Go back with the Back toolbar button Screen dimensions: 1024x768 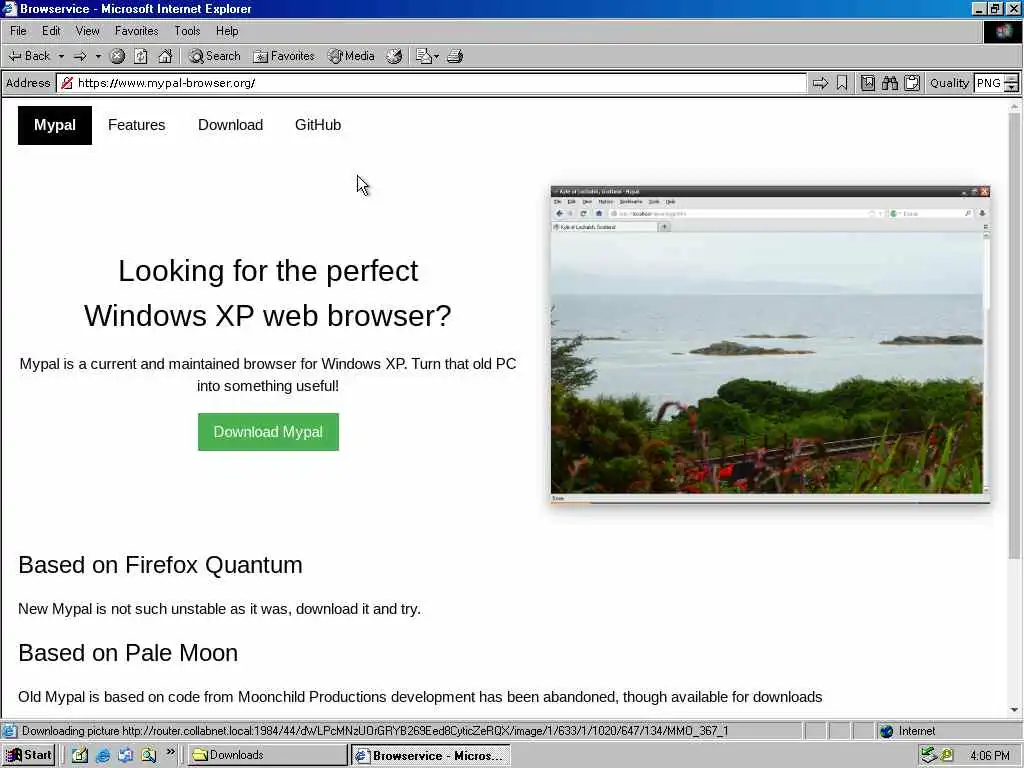pyautogui.click(x=29, y=56)
